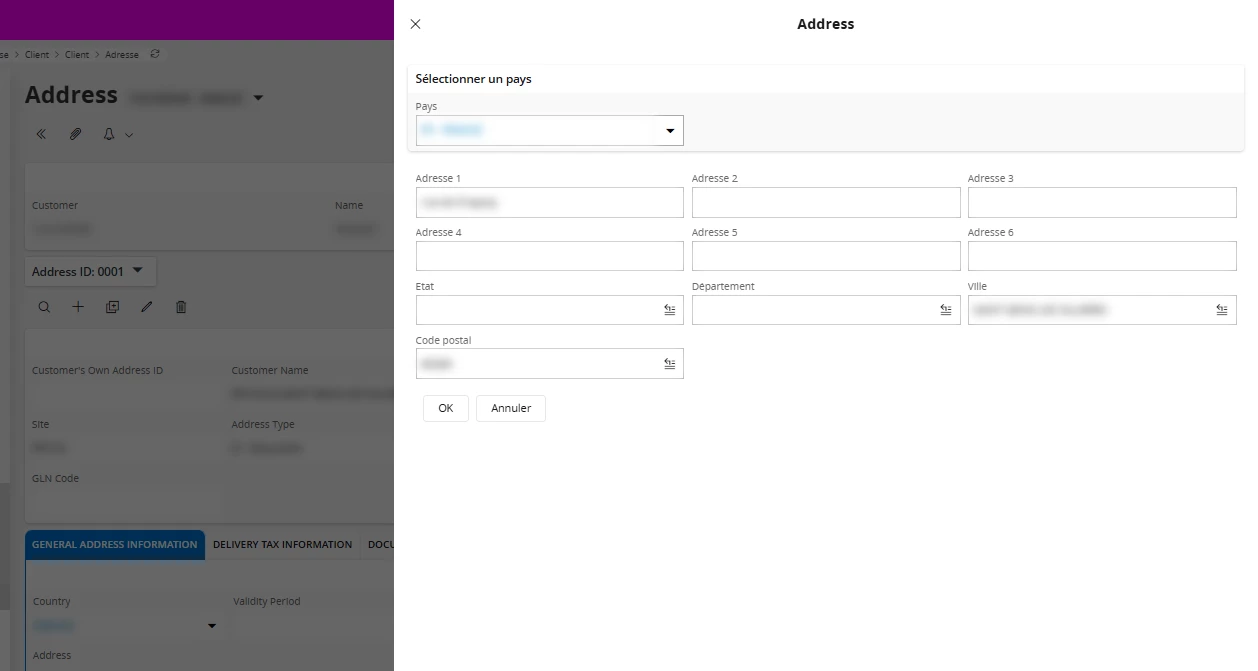Edit address with pencil icon
The width and height of the screenshot is (1258, 671).
147,307
